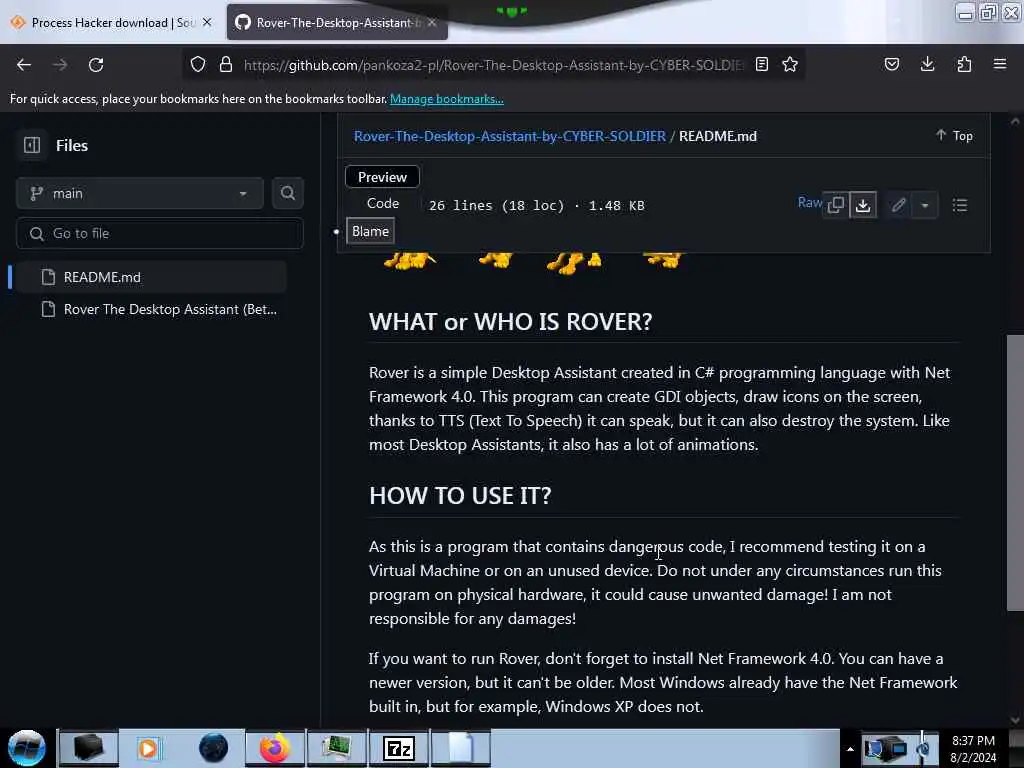This screenshot has width=1024, height=768.
Task: Click the HOW TO USE IT? heading
Action: 460,496
